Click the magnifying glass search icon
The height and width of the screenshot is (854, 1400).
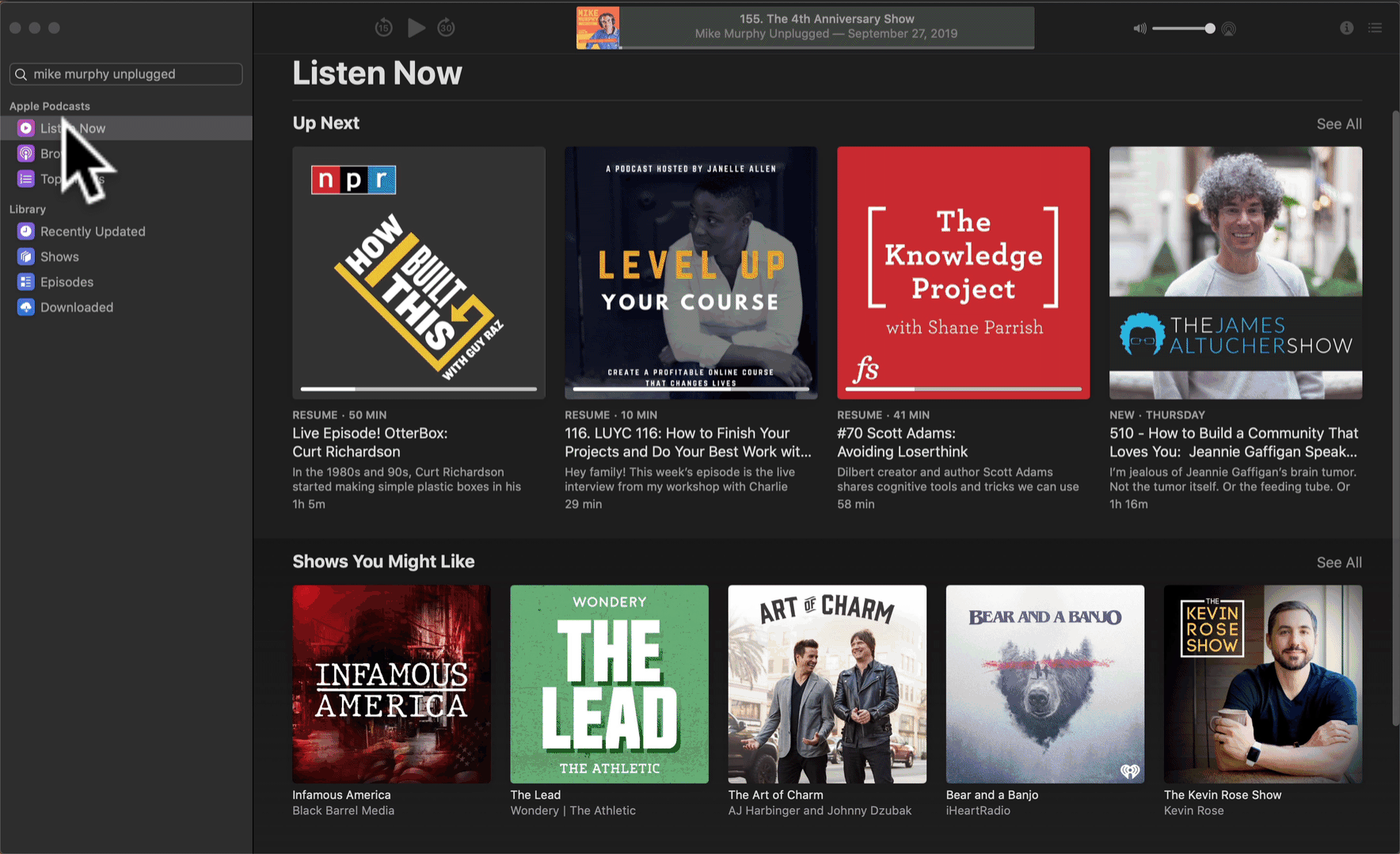pos(21,74)
